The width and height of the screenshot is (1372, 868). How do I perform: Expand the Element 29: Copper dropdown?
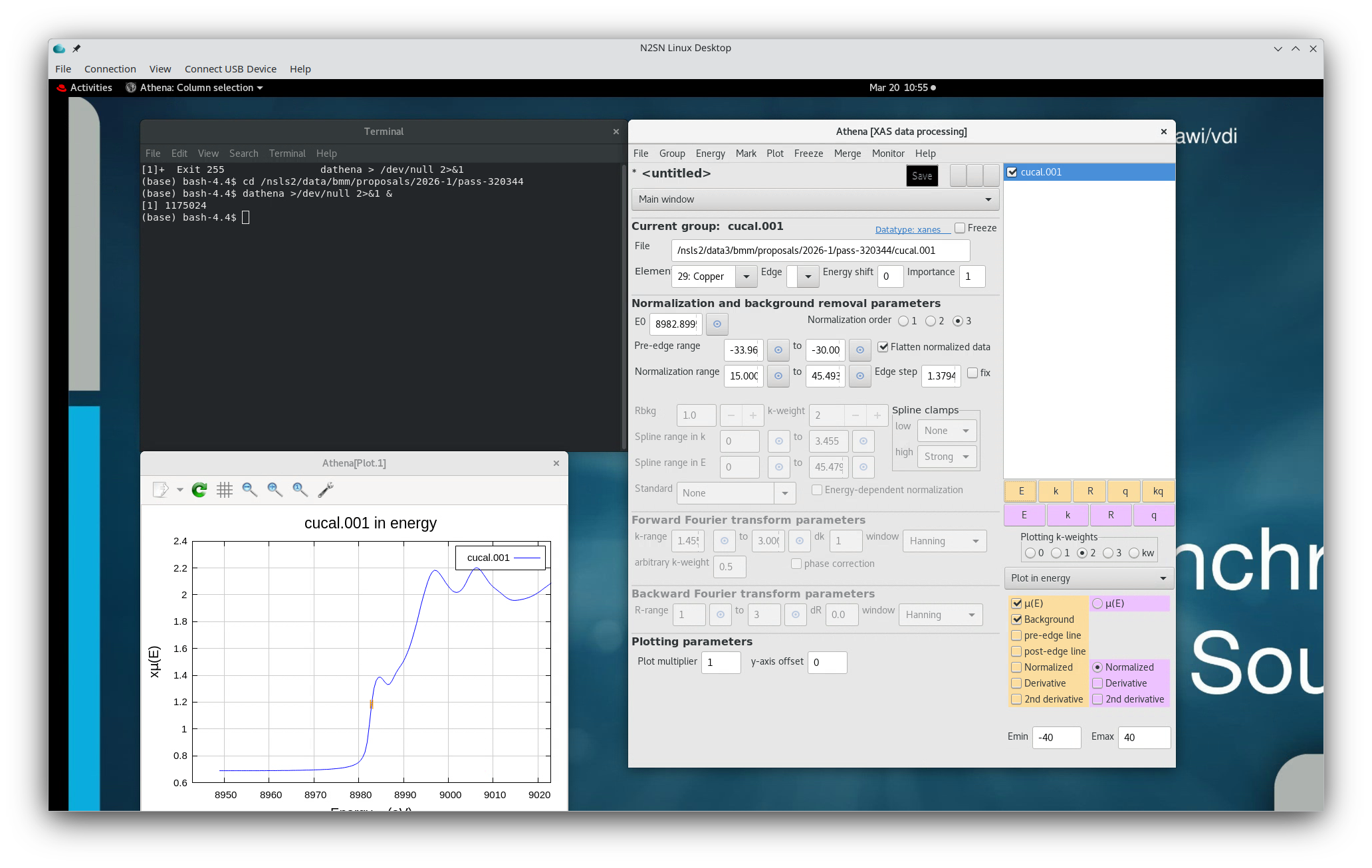tap(746, 276)
